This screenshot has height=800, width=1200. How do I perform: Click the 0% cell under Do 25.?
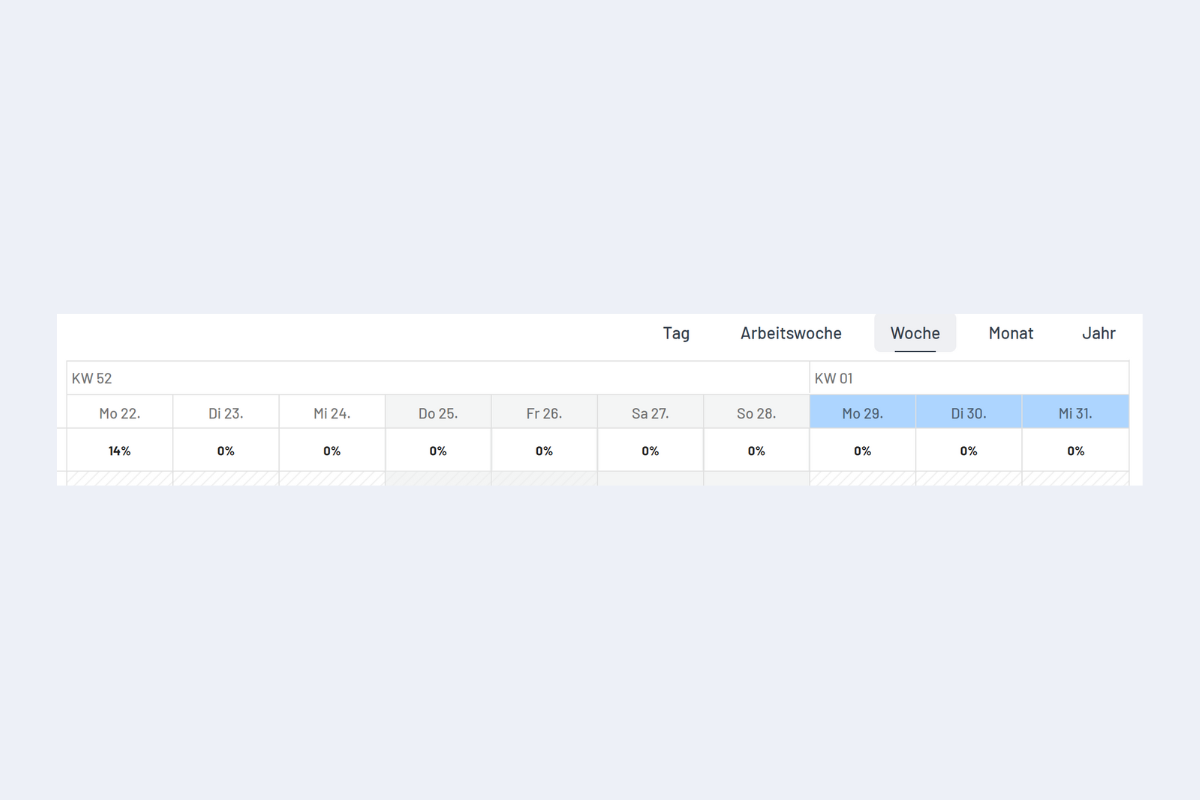[x=438, y=451]
